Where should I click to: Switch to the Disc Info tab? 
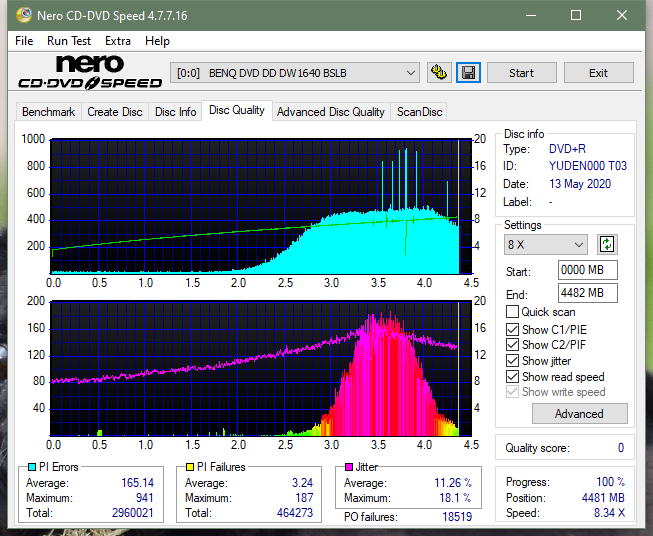coord(175,112)
